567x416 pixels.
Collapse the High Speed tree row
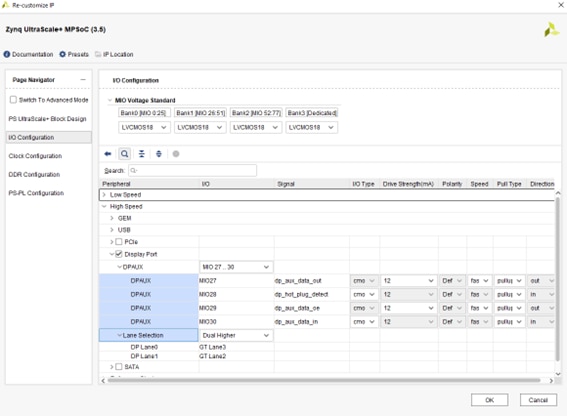104,206
